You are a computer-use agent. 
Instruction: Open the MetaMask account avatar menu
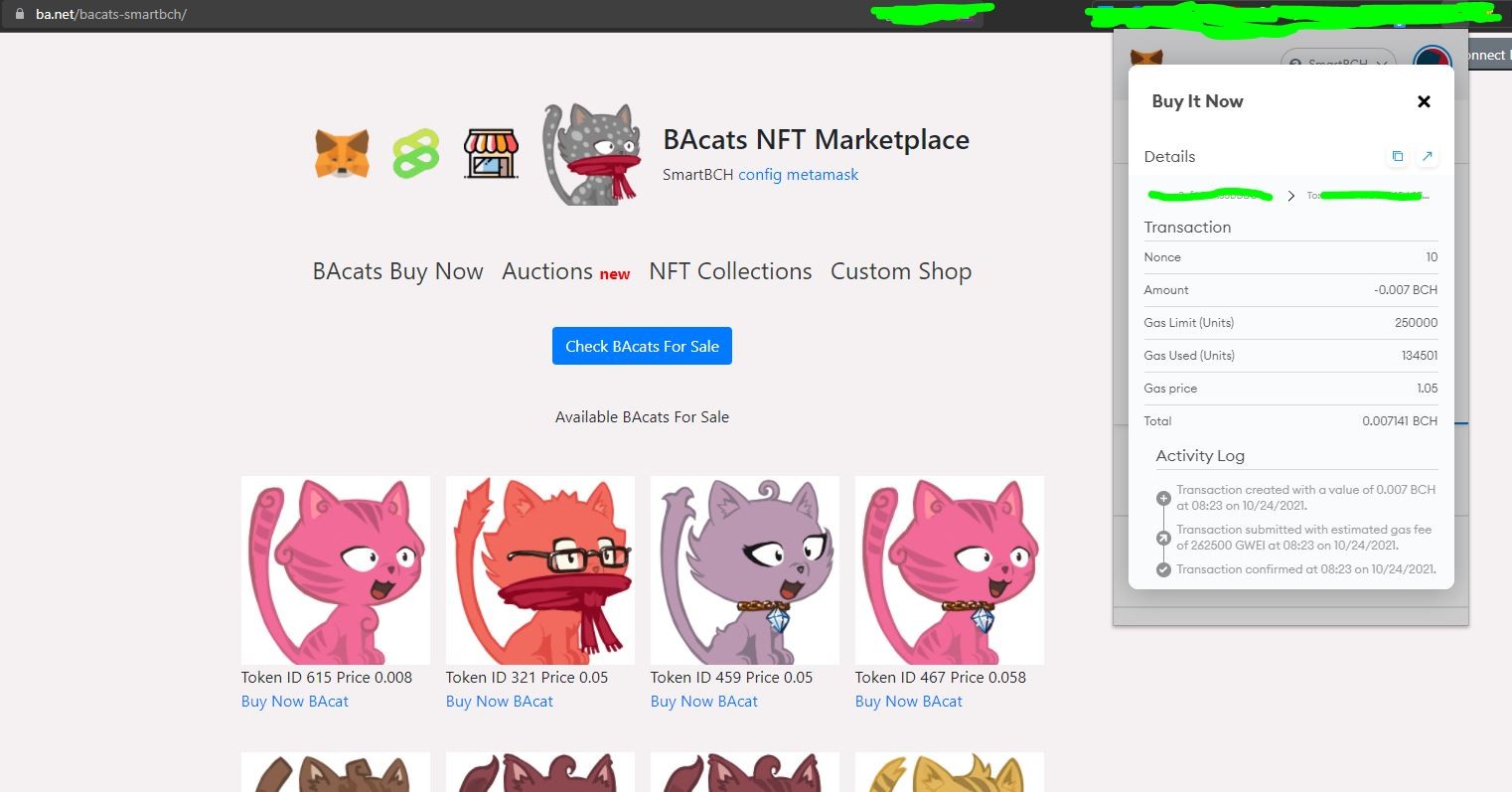(1433, 57)
